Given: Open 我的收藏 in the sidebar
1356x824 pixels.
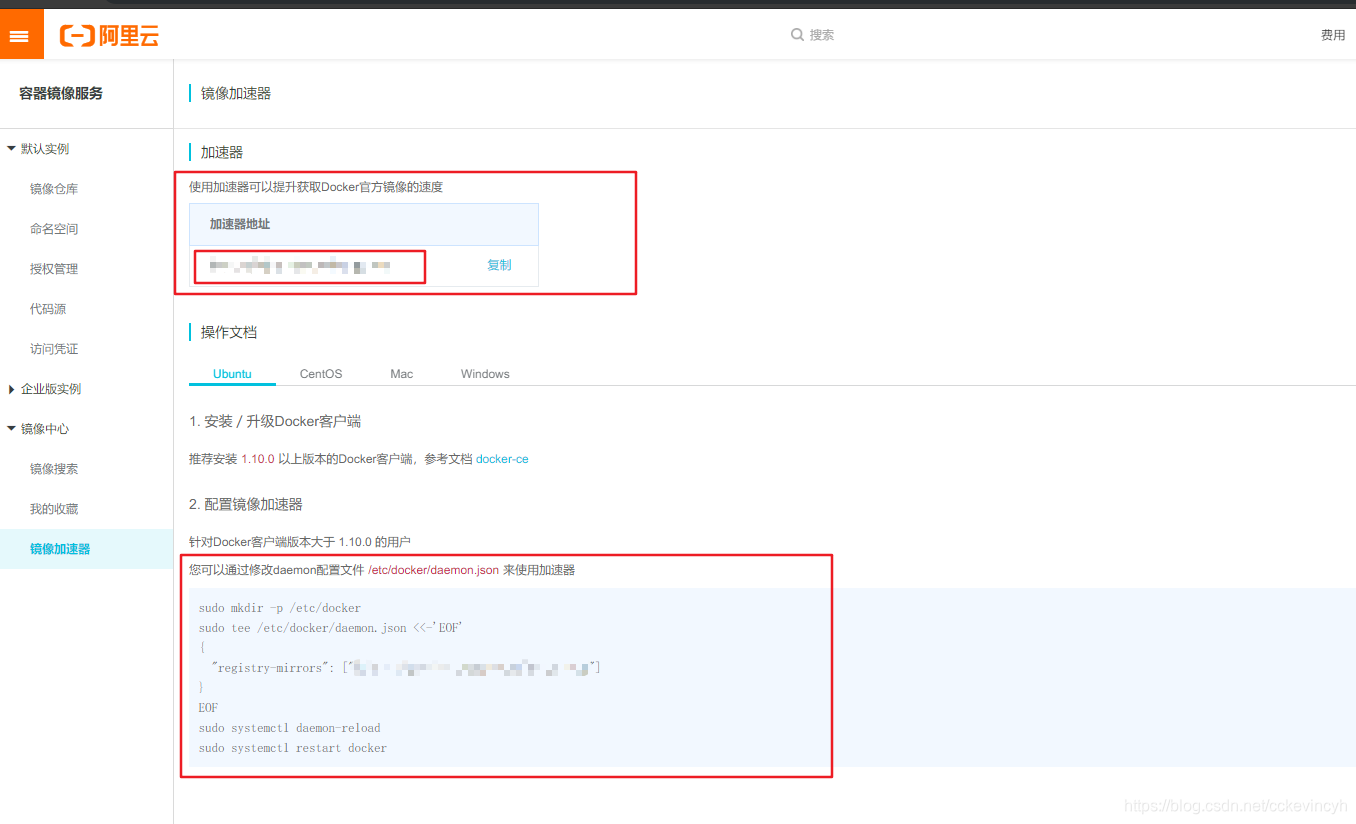Looking at the screenshot, I should [x=54, y=509].
